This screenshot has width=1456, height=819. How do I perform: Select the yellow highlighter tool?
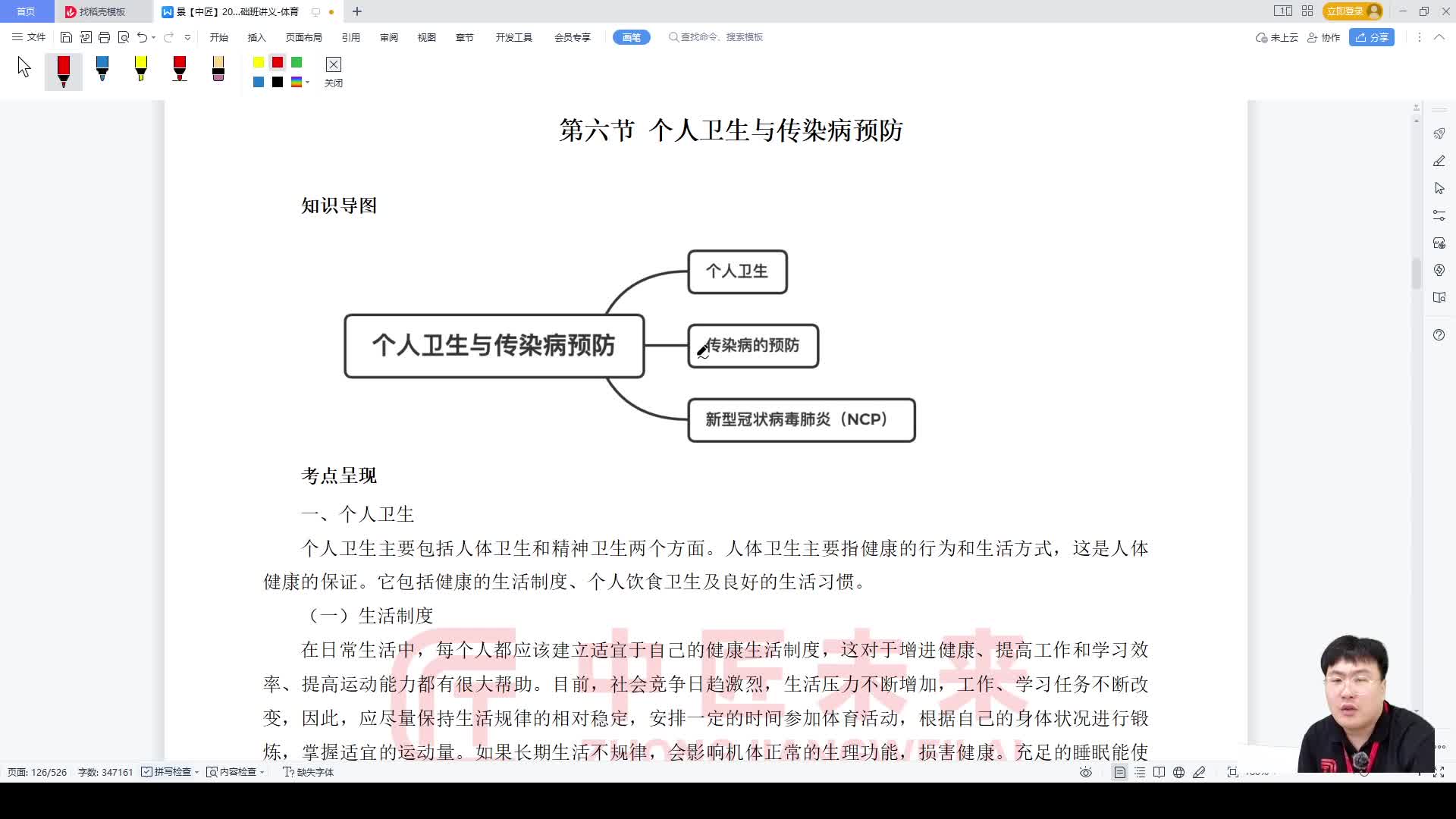pos(141,71)
